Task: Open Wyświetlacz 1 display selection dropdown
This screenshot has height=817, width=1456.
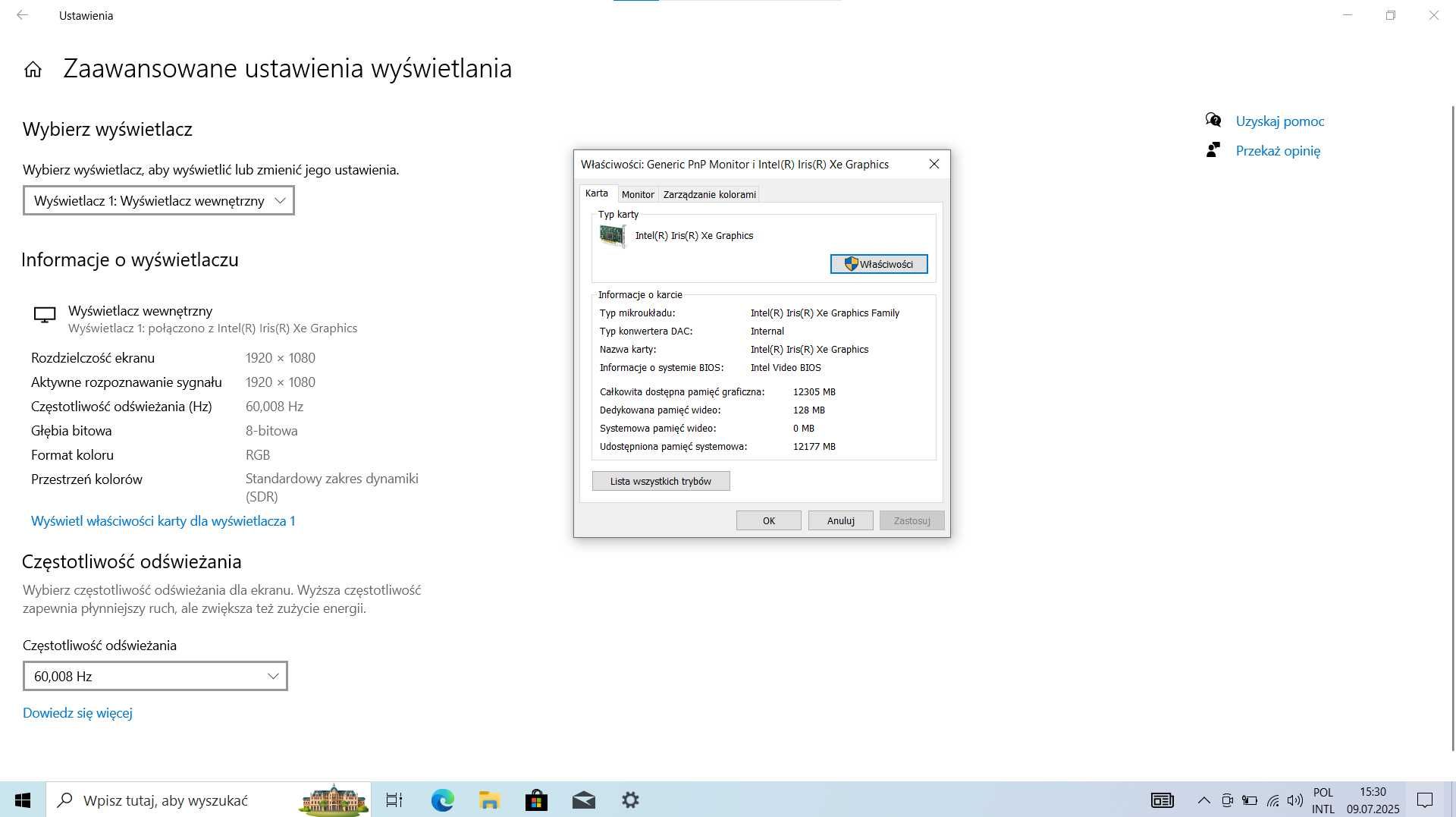Action: [x=158, y=200]
